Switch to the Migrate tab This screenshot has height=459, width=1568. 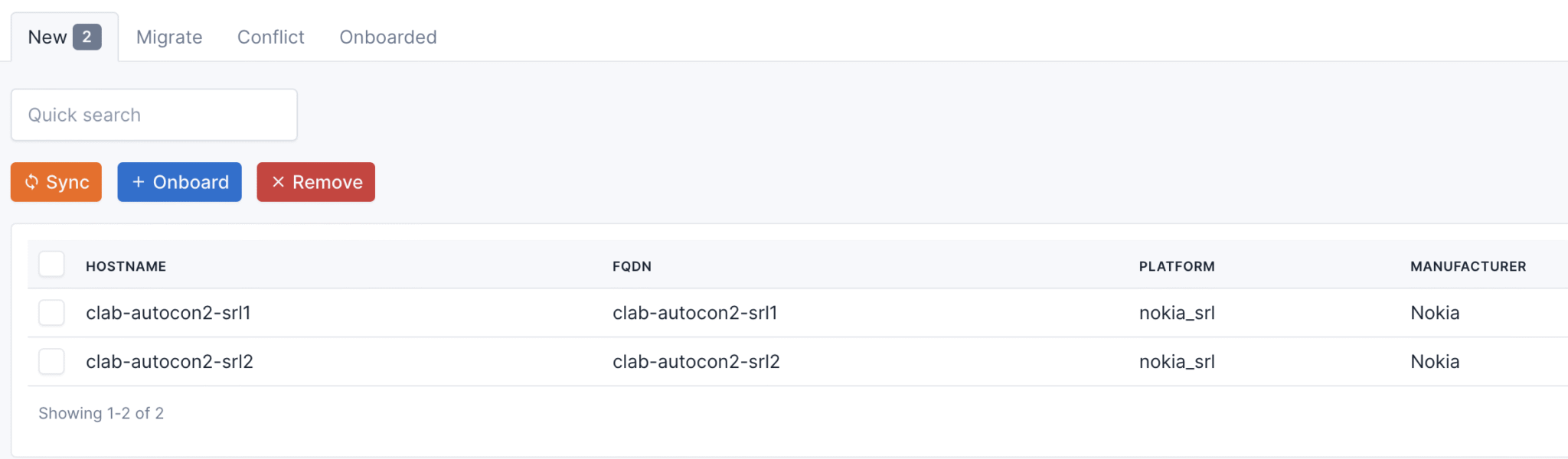coord(168,37)
